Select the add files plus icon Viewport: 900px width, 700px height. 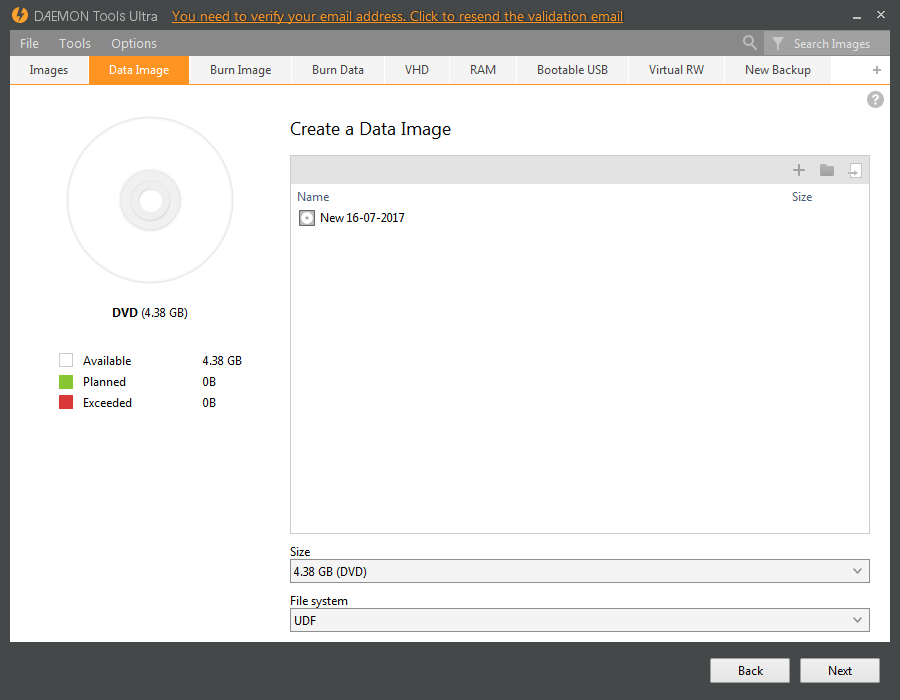[799, 170]
